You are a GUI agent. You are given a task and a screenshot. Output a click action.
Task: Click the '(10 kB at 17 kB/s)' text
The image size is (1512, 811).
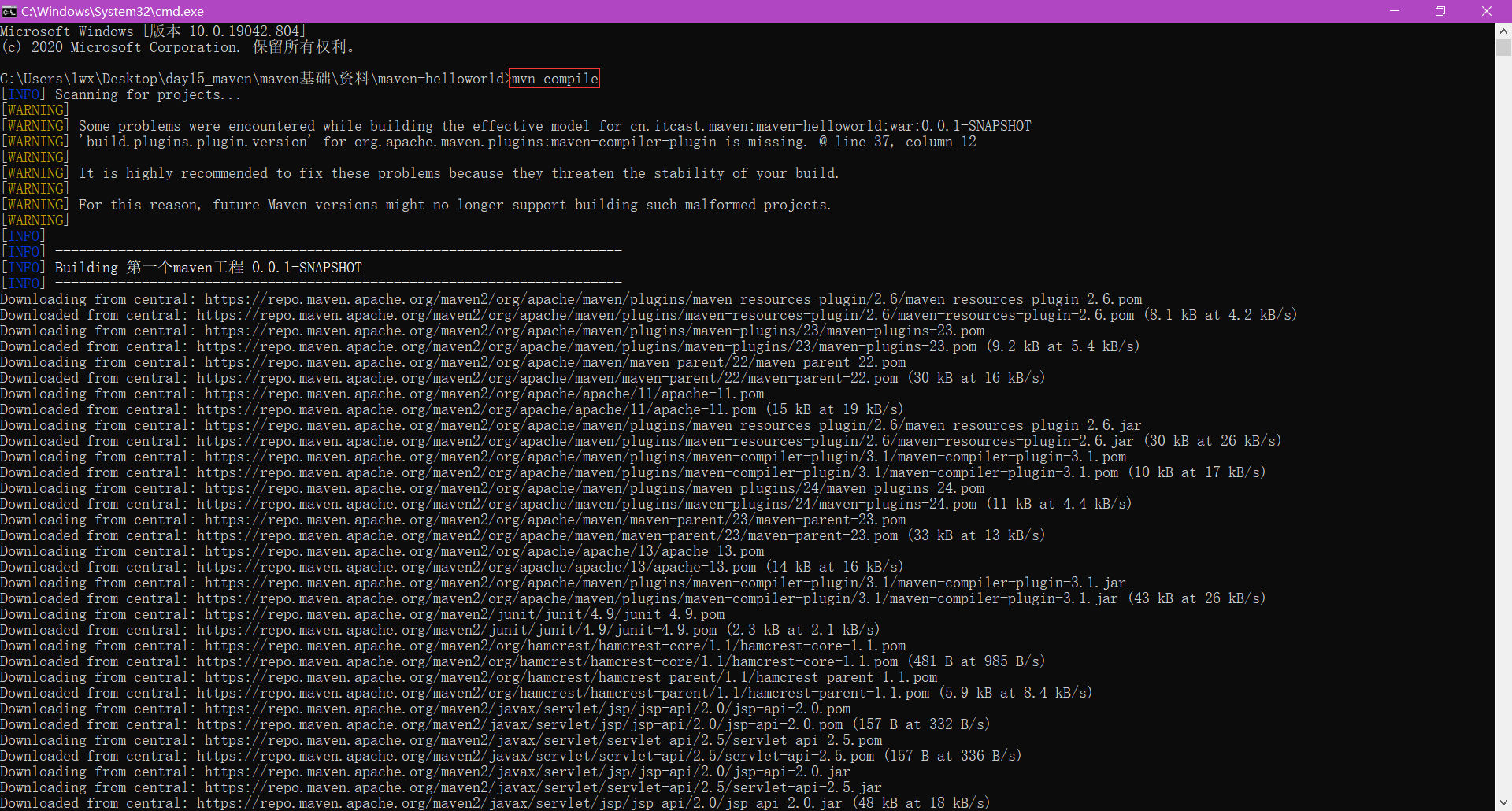pos(1197,472)
